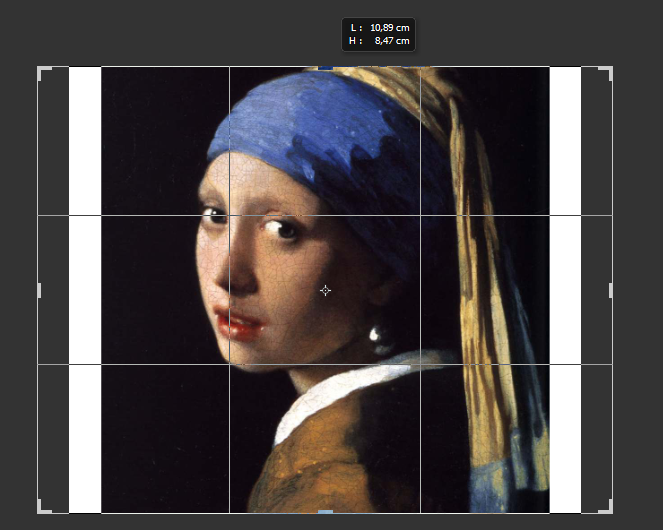Click the L/H dimensions tooltip
Screen dimensions: 663x530
[x=378, y=33]
